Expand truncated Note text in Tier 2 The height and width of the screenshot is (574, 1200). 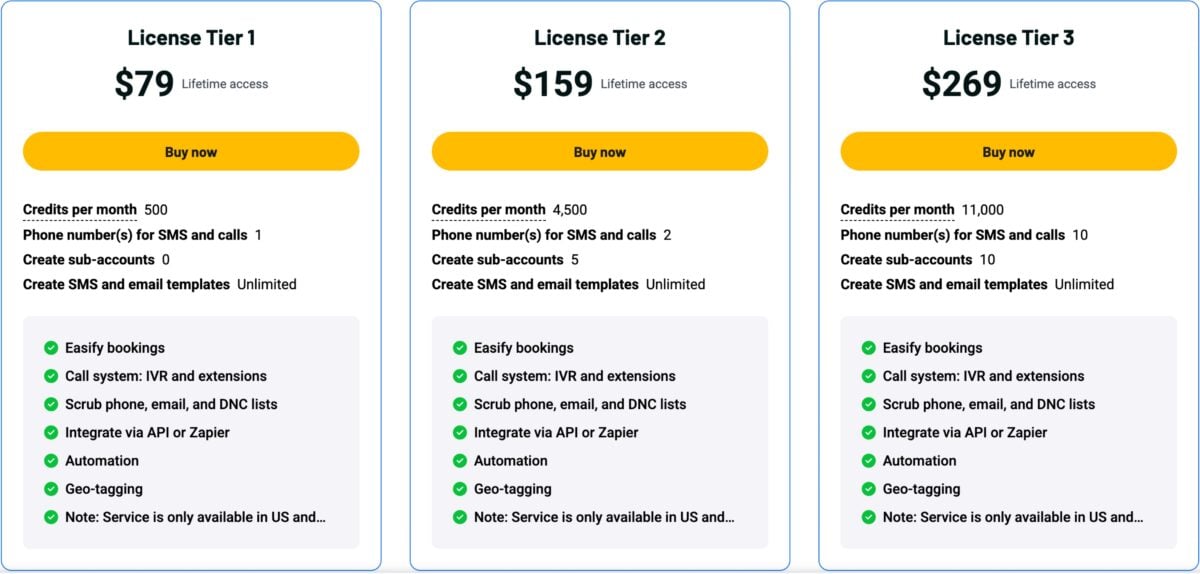tap(604, 517)
